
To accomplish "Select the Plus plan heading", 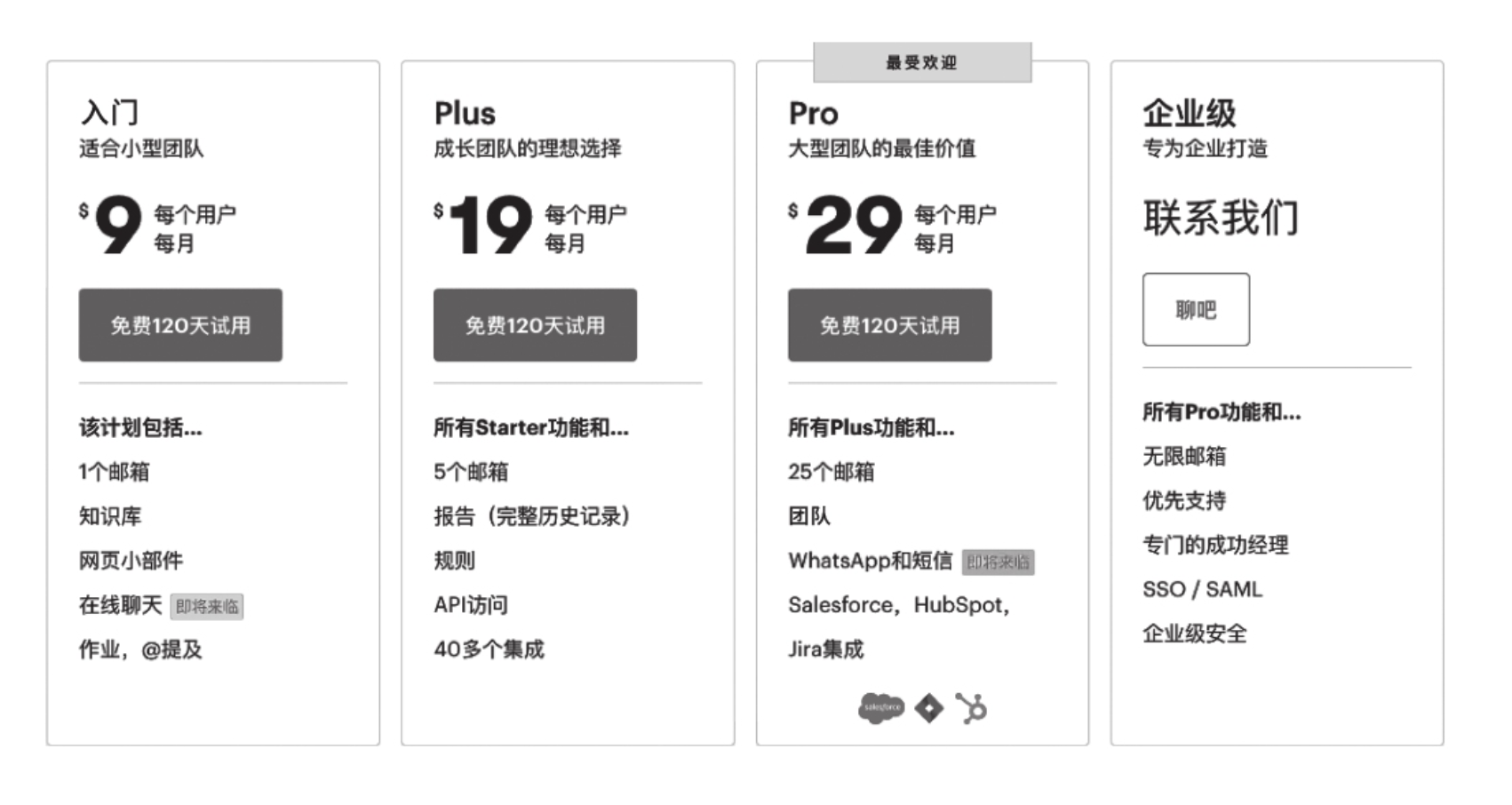I will (465, 113).
